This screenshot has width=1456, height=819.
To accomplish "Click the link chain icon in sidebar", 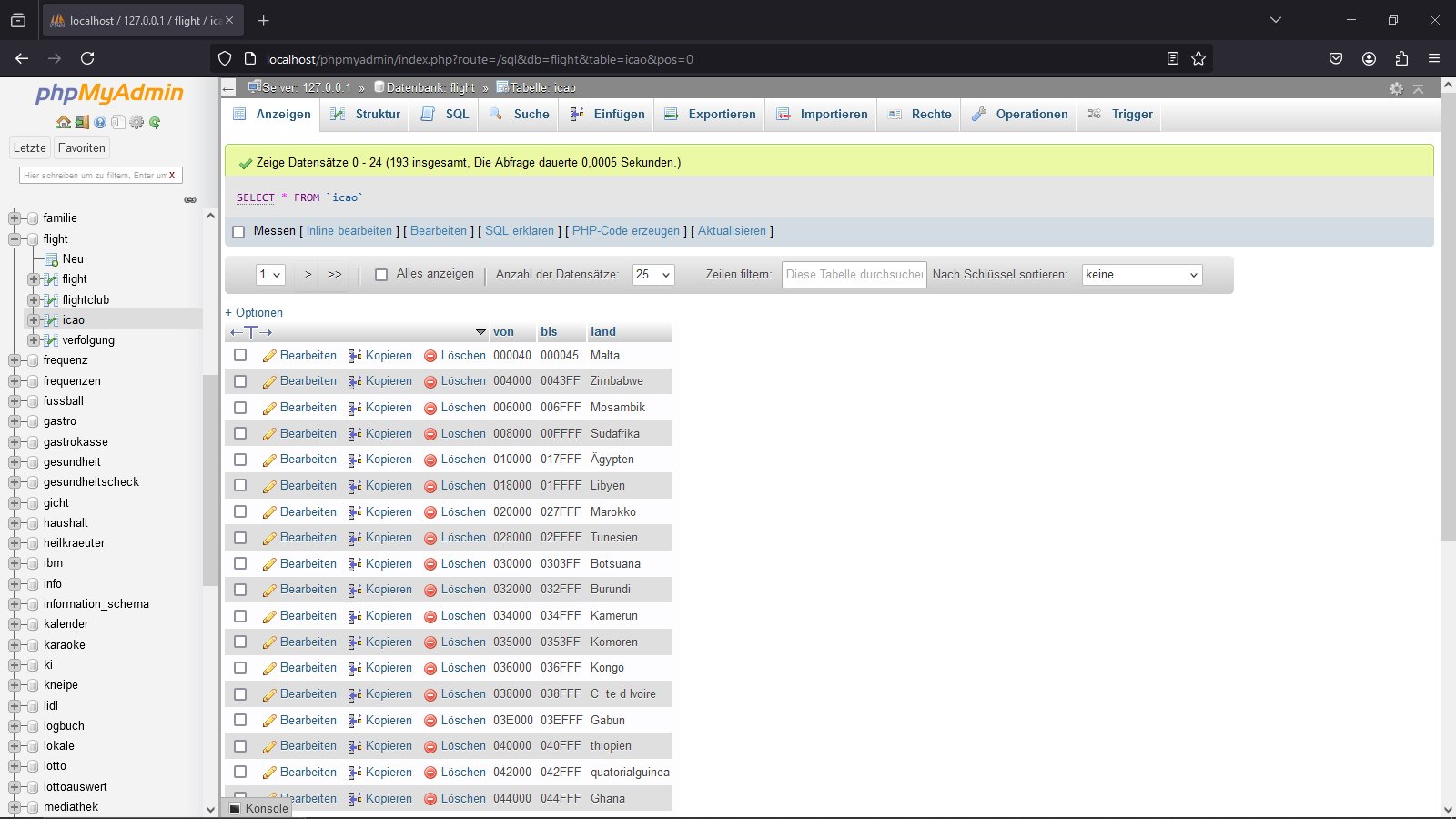I will click(190, 199).
